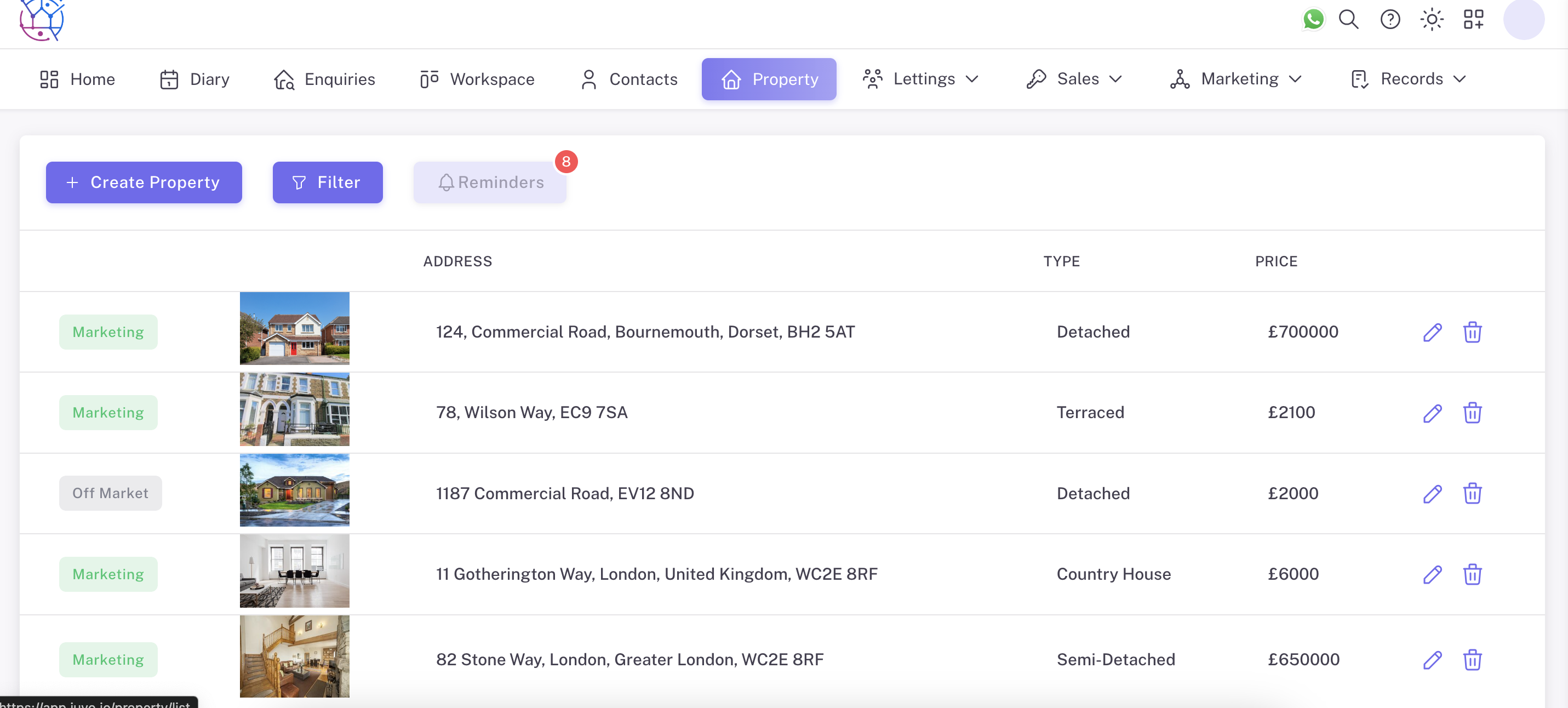Open thumbnail of 78 Wilson Way house

coord(295,410)
